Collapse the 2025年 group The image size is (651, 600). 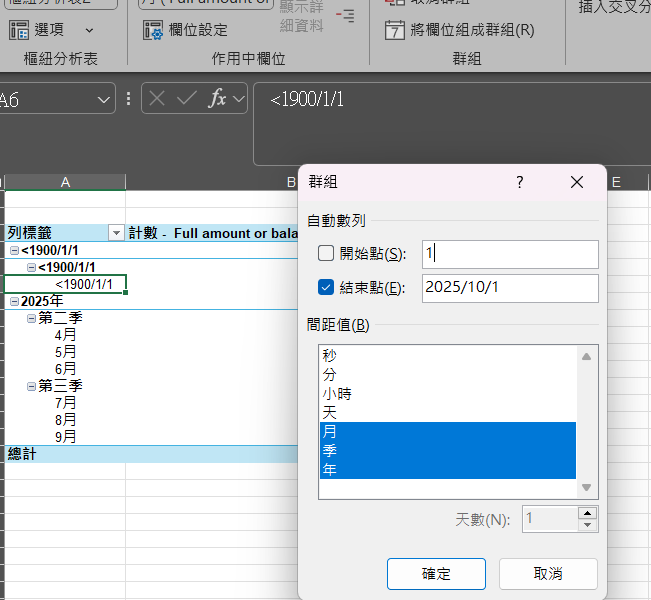[x=13, y=302]
